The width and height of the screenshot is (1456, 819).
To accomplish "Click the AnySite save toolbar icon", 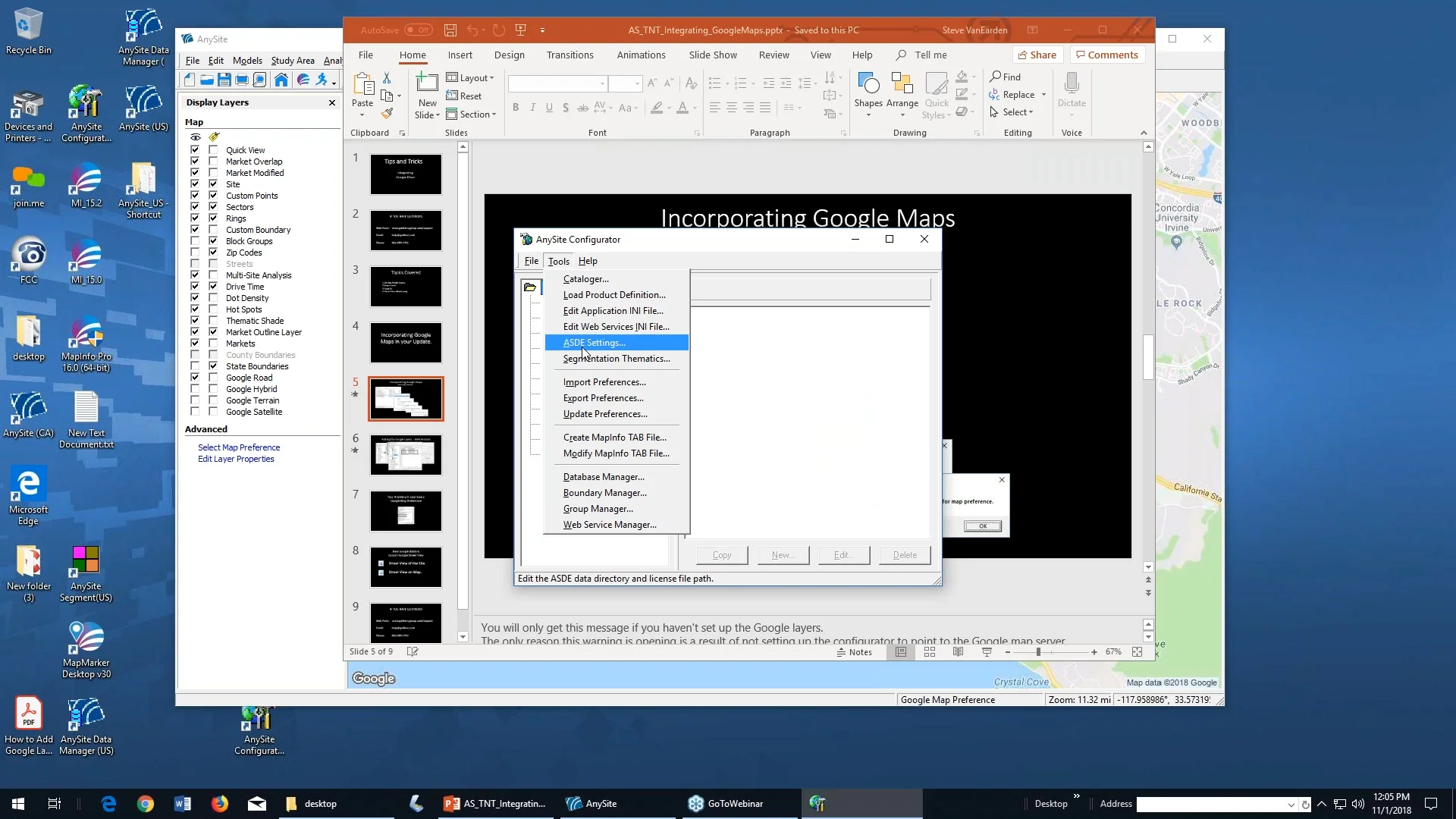I will (x=224, y=80).
